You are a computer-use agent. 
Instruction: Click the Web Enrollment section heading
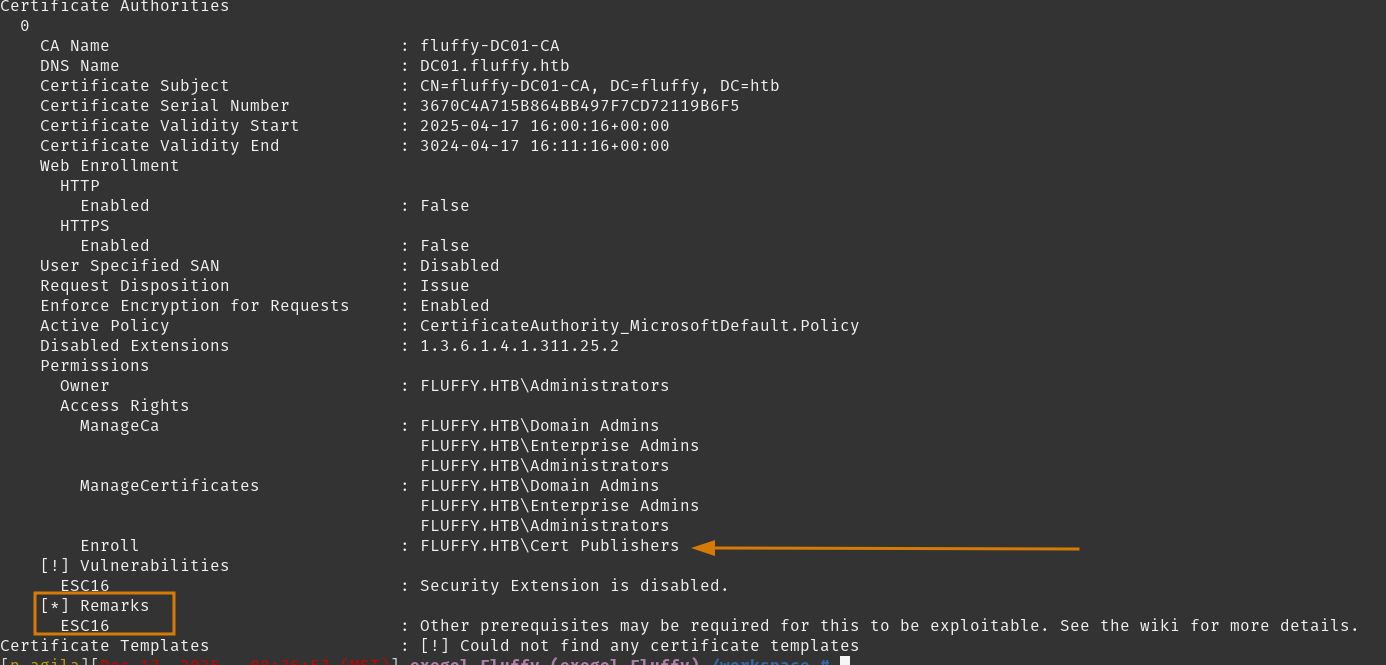point(110,166)
